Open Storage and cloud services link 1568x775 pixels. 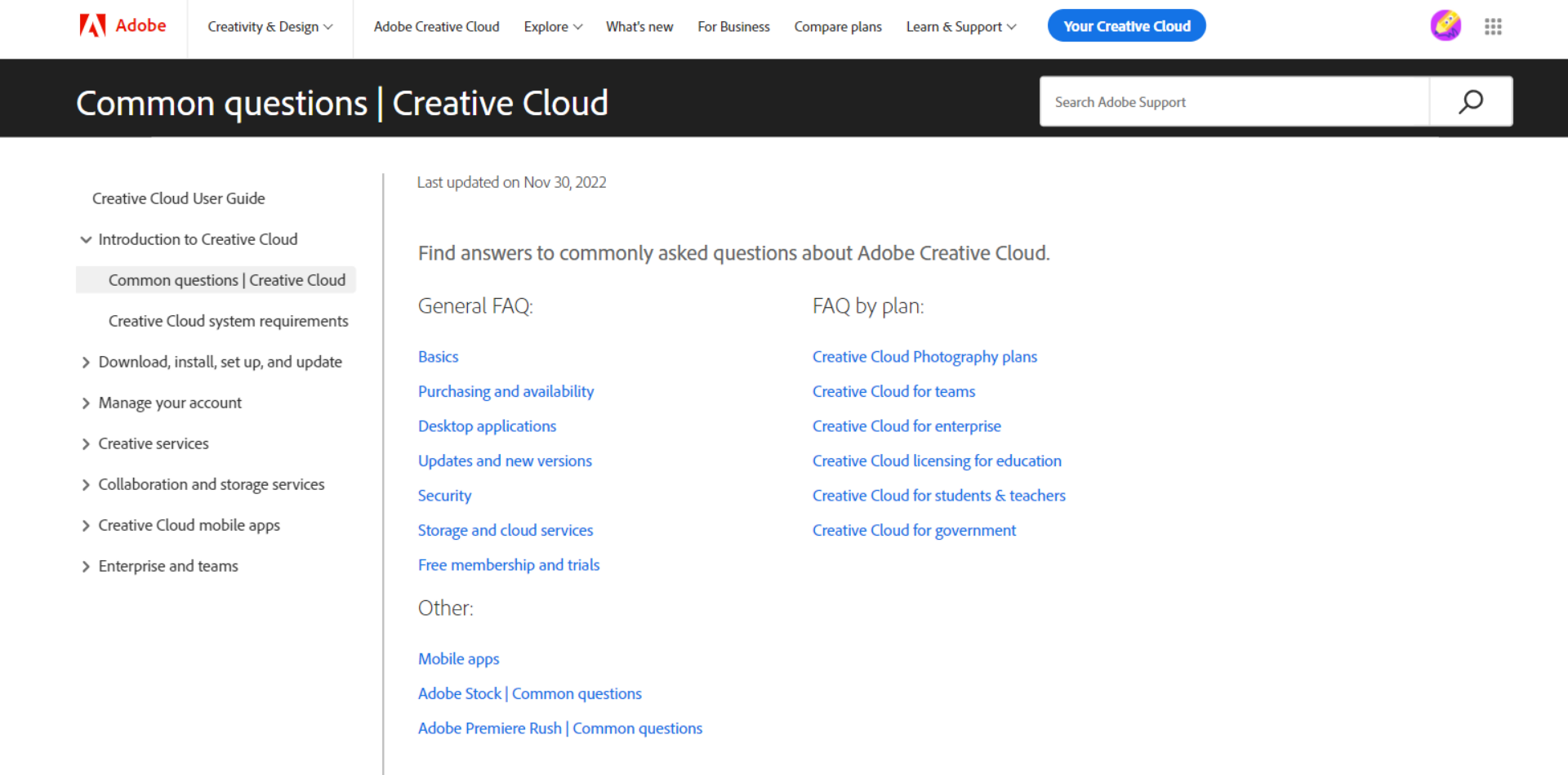[x=506, y=531]
